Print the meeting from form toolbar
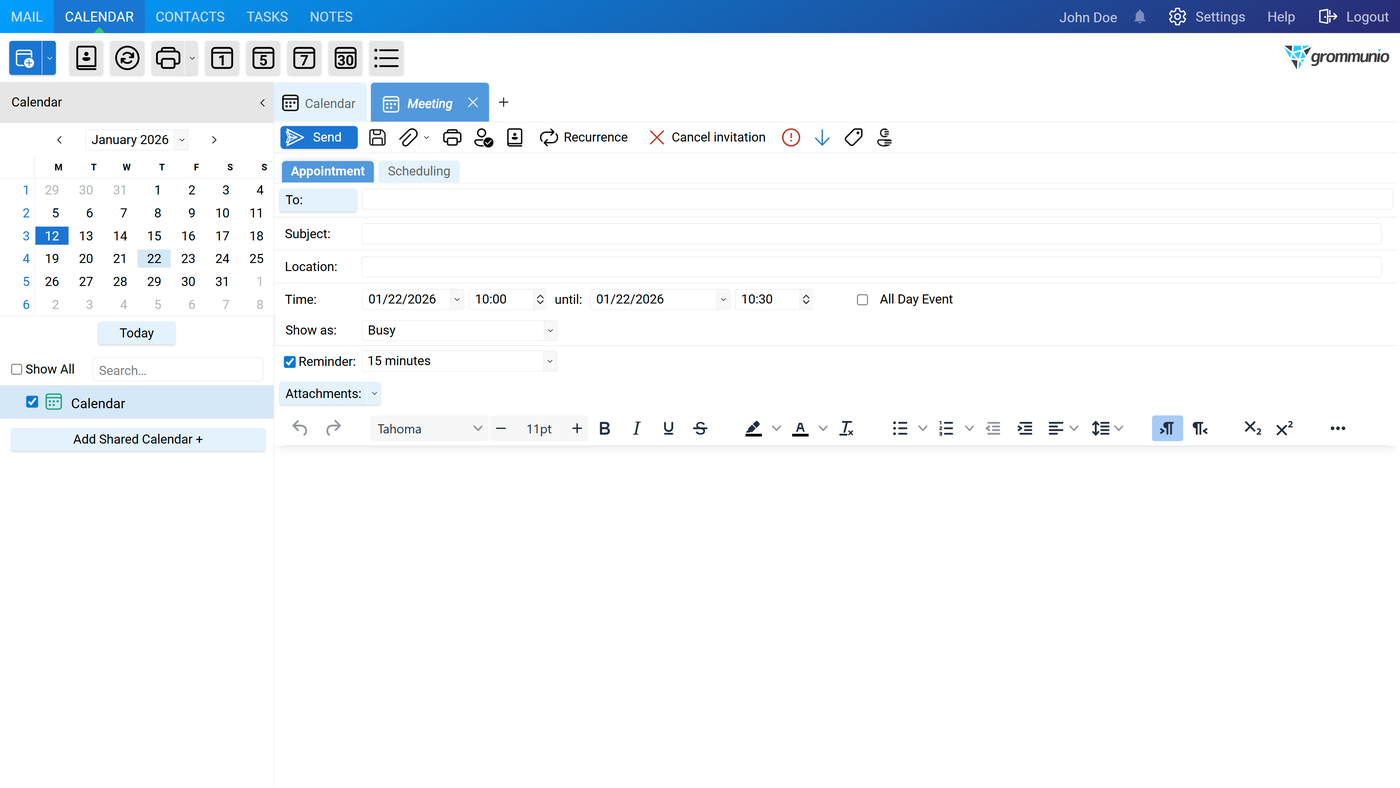The height and width of the screenshot is (788, 1400). coord(452,138)
